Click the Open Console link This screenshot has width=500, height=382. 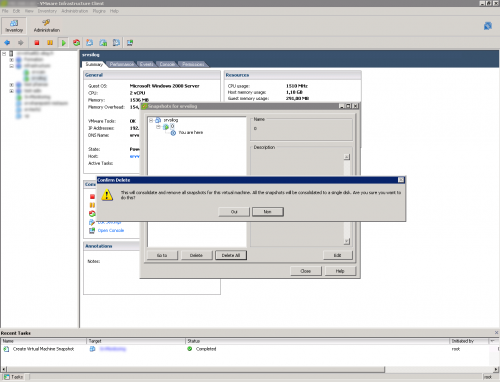[111, 230]
